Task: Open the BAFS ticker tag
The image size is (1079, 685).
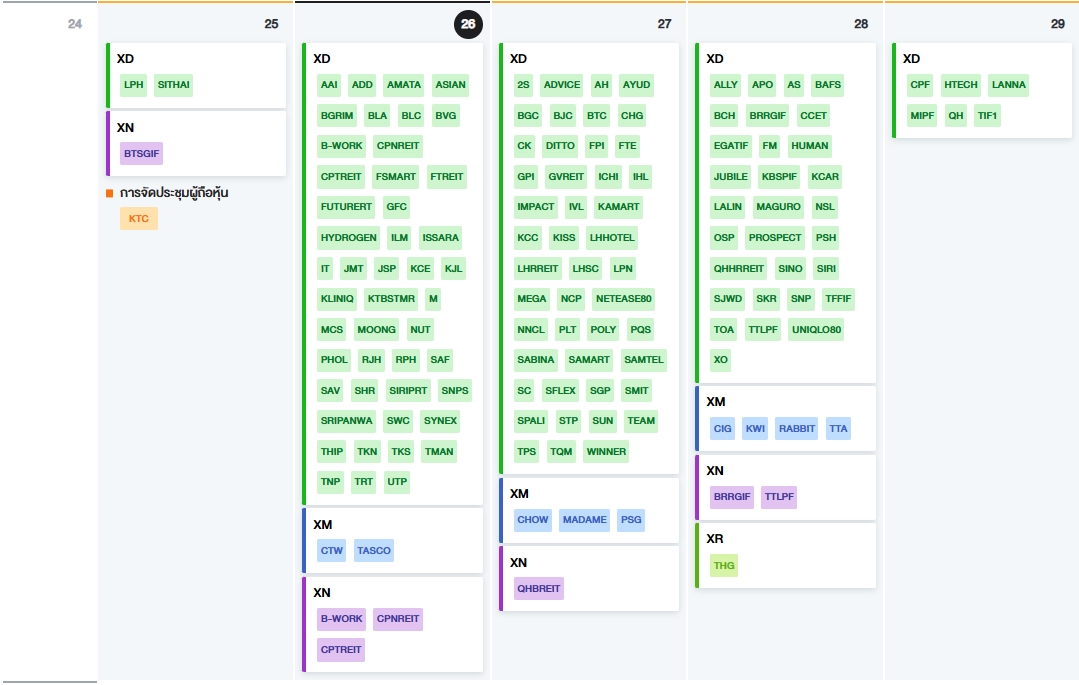Action: pyautogui.click(x=827, y=85)
